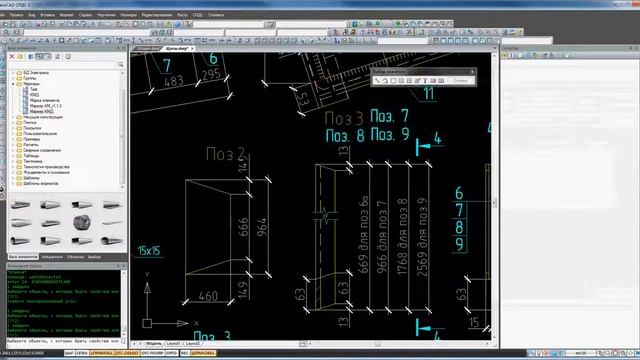Screen dimensions: 640x360
Task: Select the first profile thumbnail in preview grid
Action: coord(20,204)
